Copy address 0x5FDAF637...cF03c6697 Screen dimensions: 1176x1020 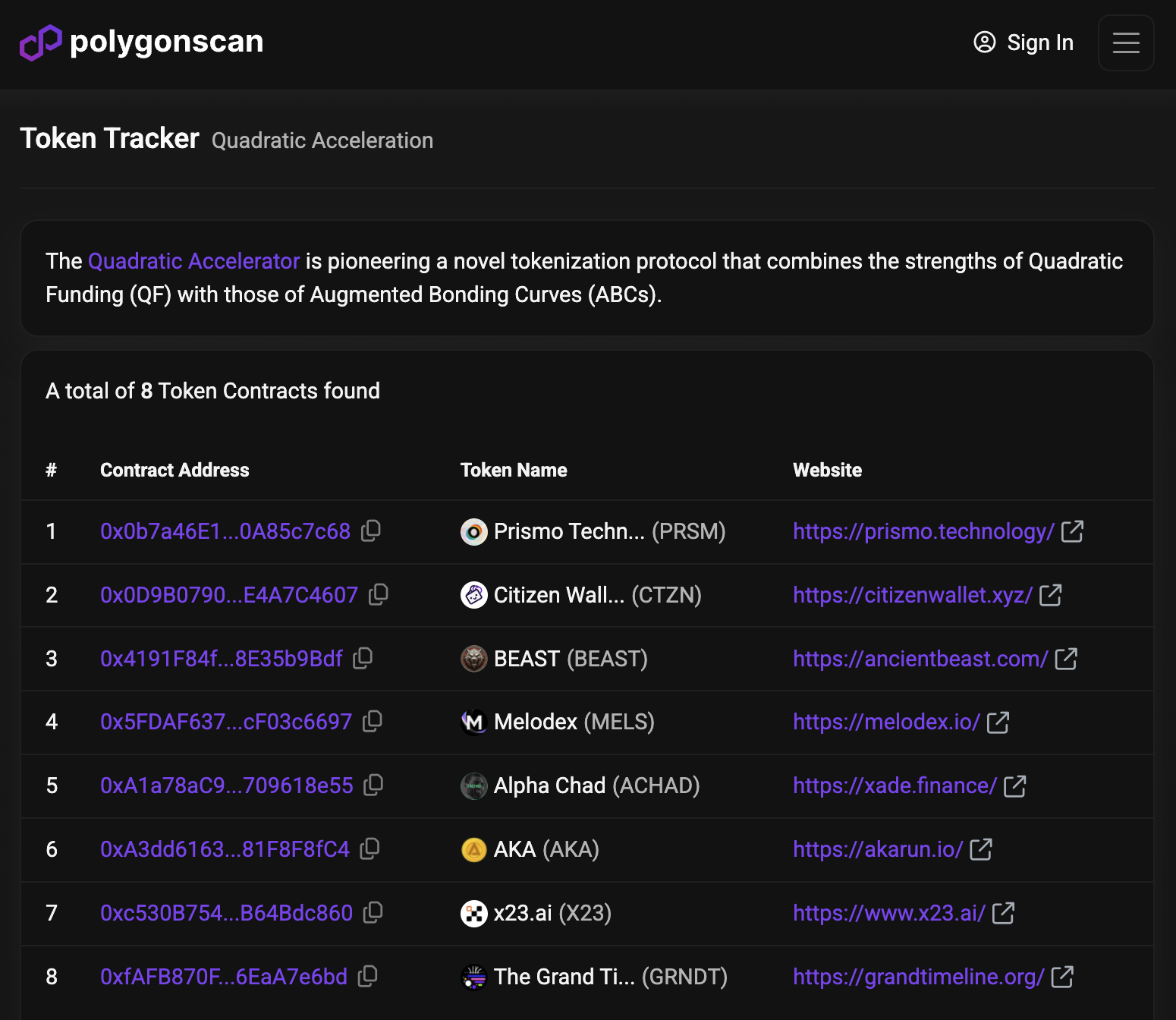[373, 722]
